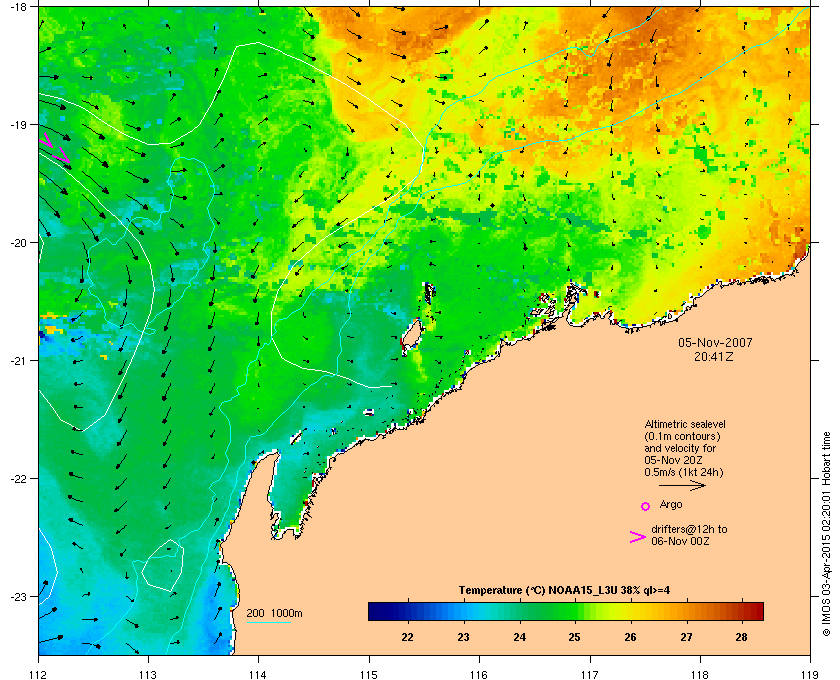Click the colorbar tick label 28
The image size is (840, 680).
click(741, 637)
